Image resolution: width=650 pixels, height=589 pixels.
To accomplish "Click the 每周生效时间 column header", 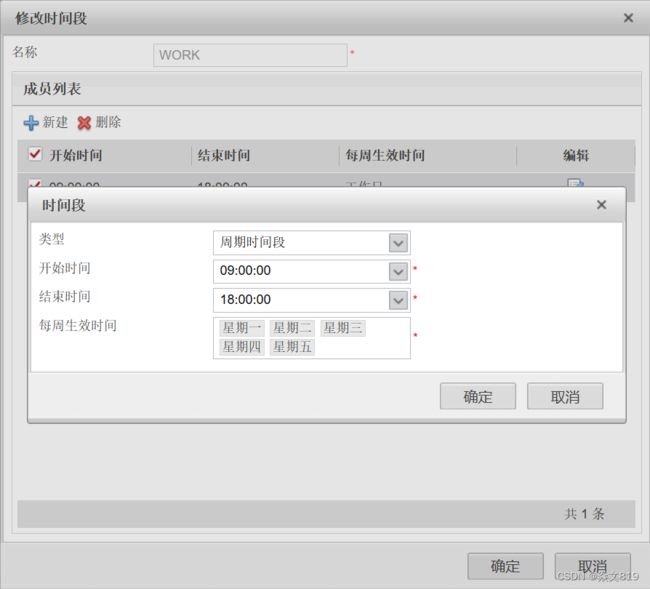I will tap(385, 156).
